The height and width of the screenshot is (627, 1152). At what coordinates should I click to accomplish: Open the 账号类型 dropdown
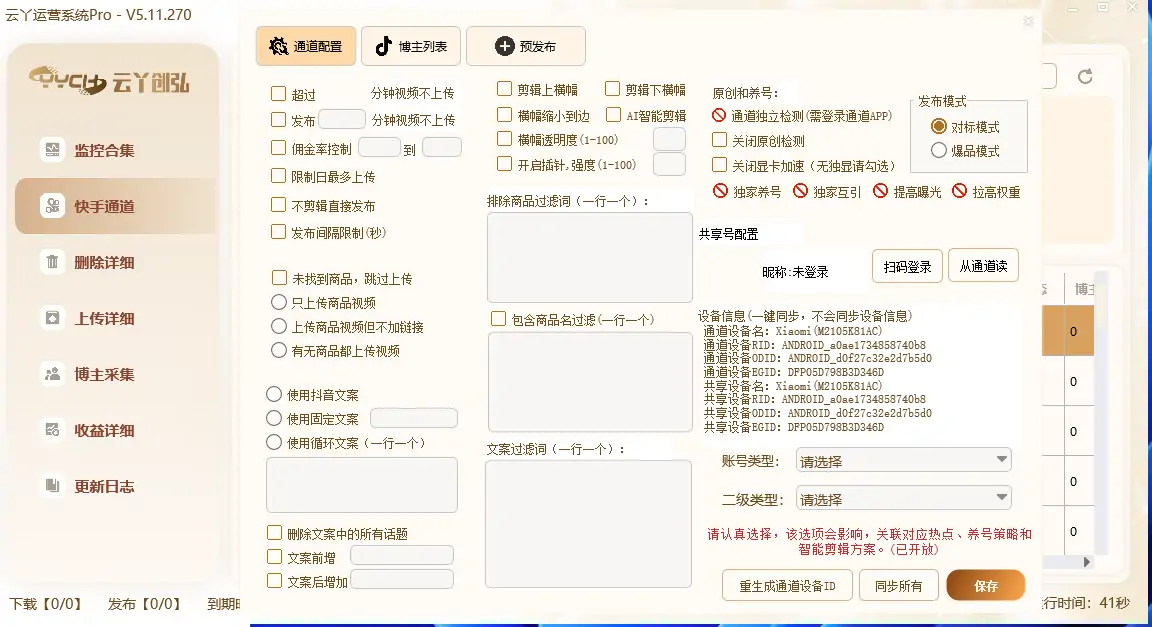[x=904, y=460]
